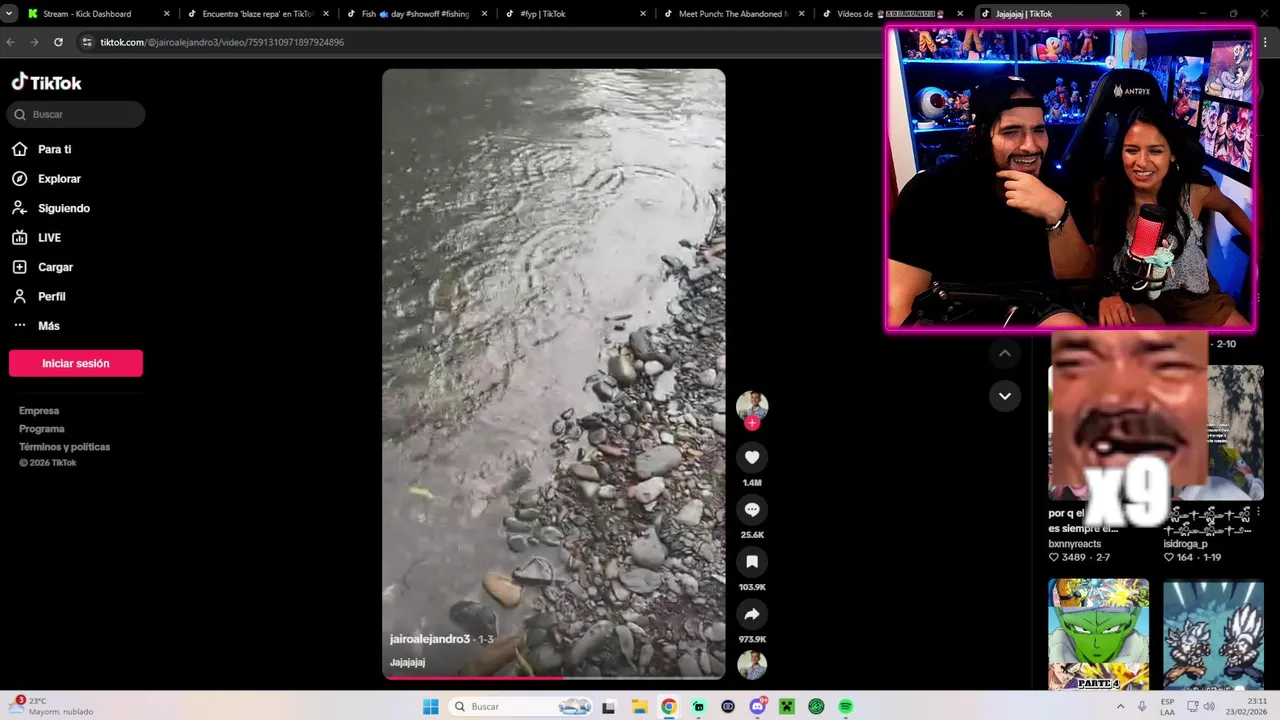
Task: Follow creator with the red plus badge
Action: [x=752, y=423]
